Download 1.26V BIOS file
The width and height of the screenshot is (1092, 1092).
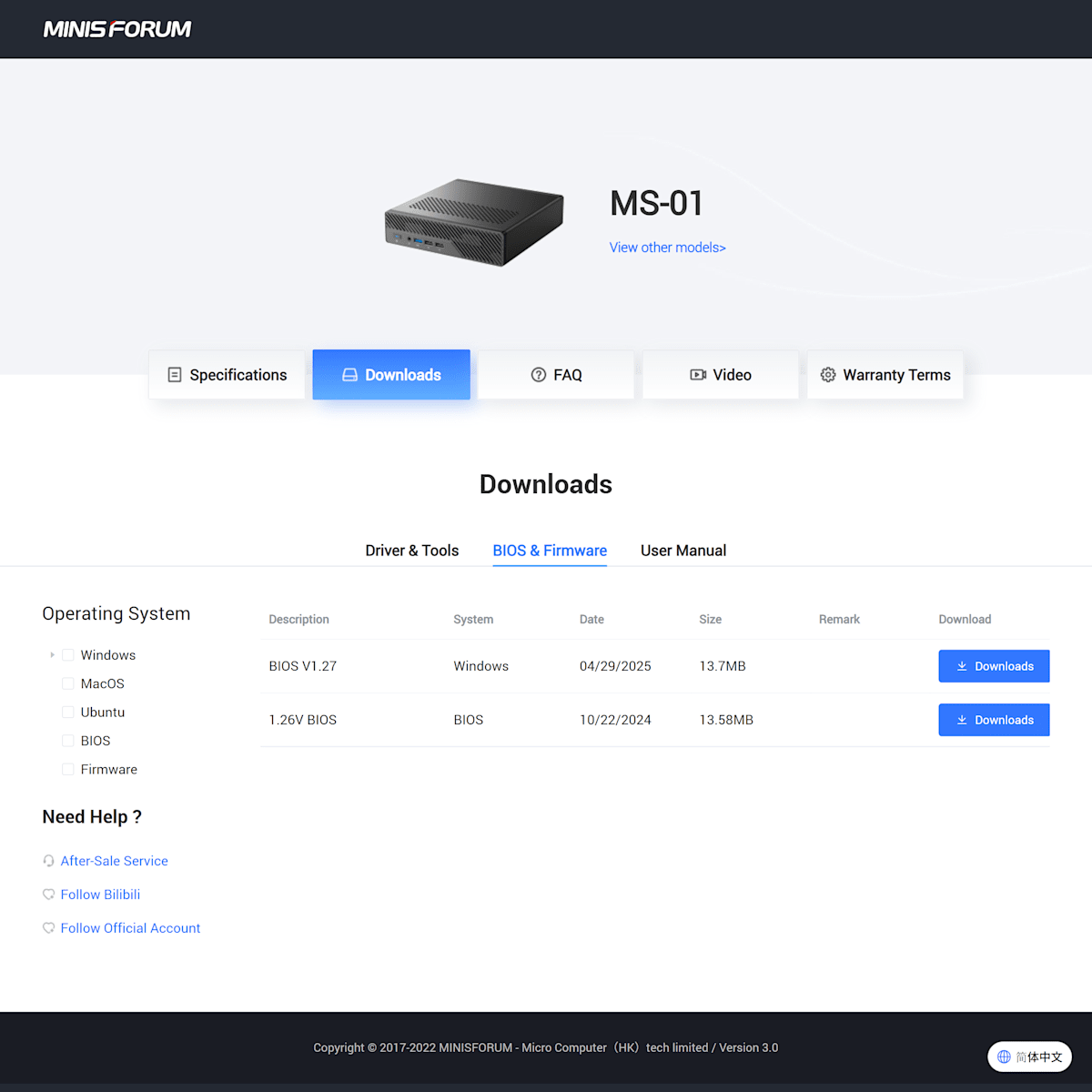994,720
